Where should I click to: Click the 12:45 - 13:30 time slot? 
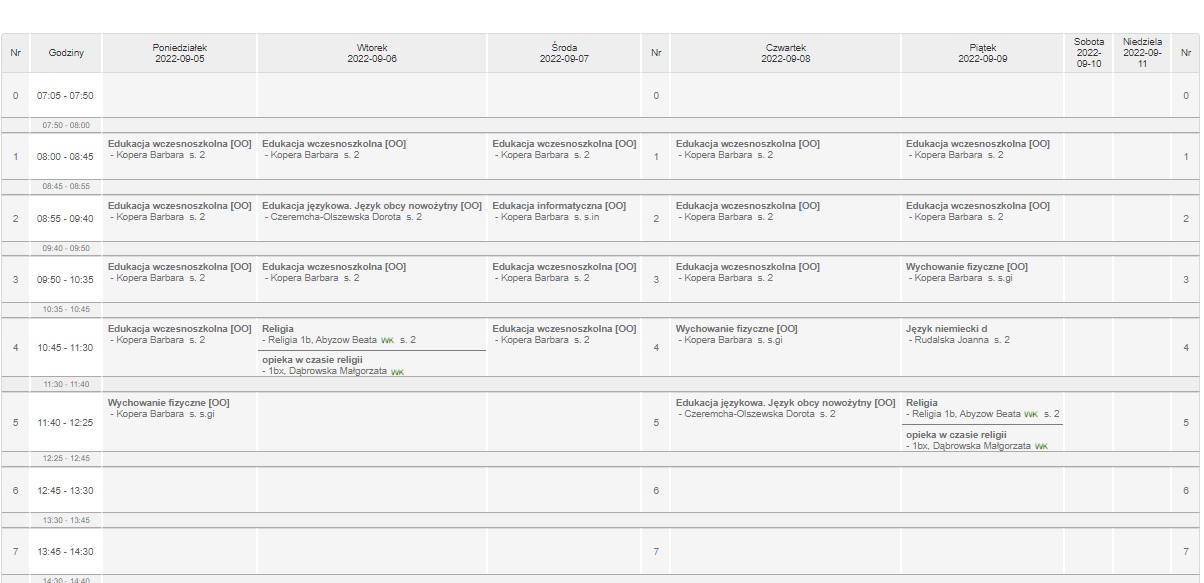tap(65, 491)
